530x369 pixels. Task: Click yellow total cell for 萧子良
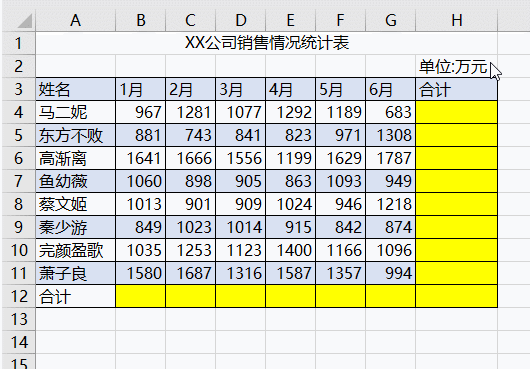click(x=457, y=273)
